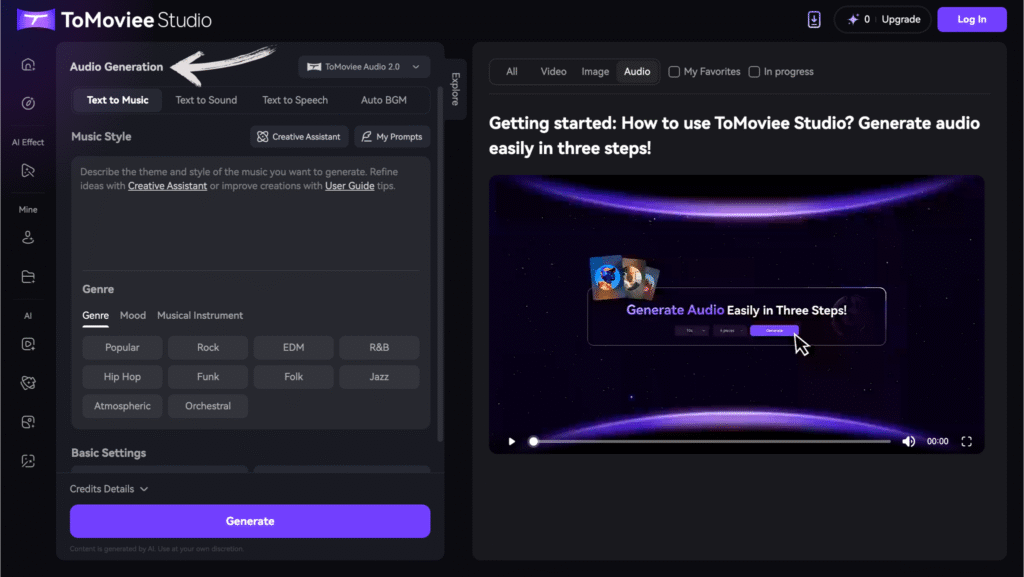
Task: Click the Generate button
Action: pyautogui.click(x=250, y=521)
